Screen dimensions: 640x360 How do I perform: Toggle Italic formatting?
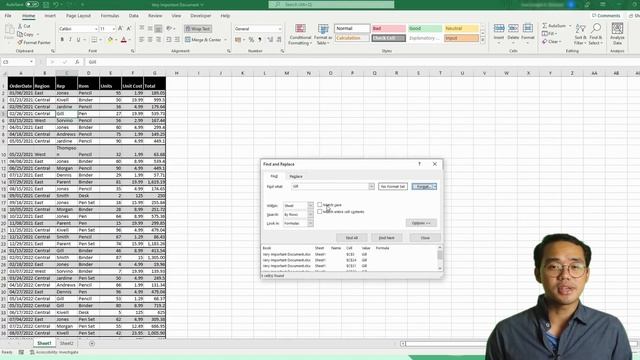click(70, 40)
